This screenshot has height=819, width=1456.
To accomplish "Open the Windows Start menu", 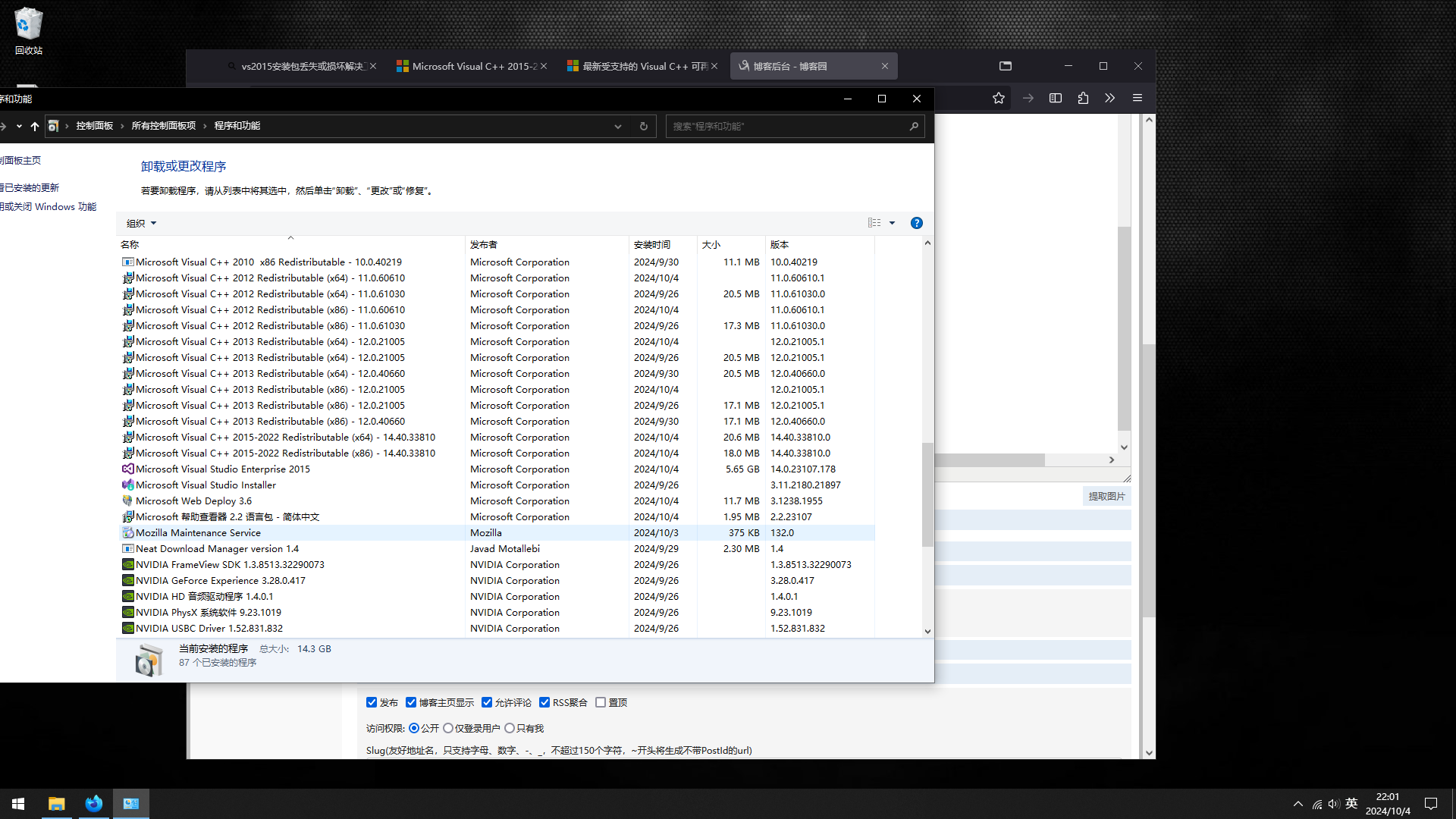I will [x=18, y=803].
